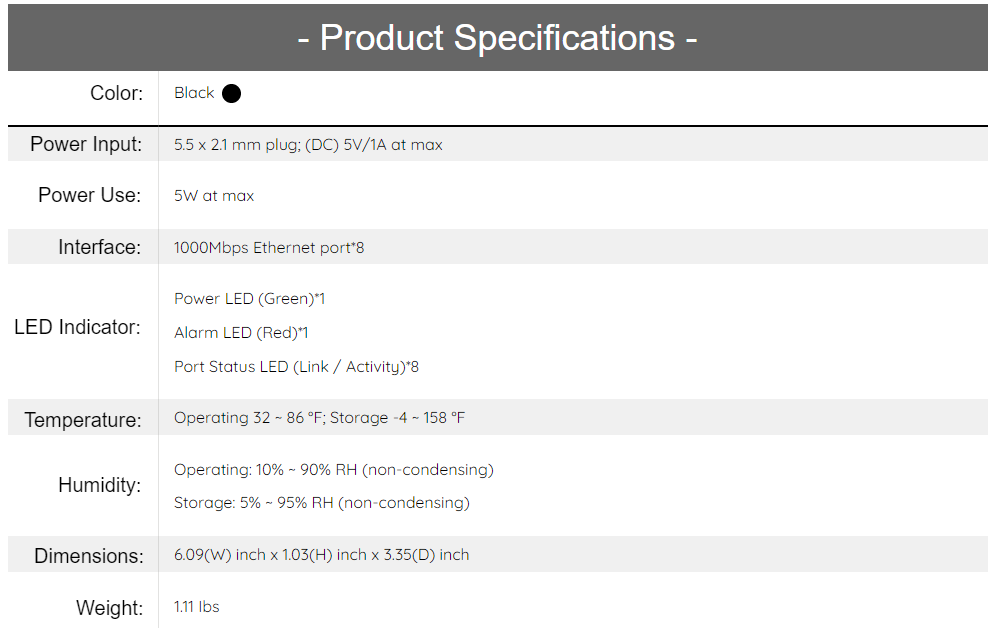This screenshot has height=633, width=993.
Task: Select the Temperature label
Action: [83, 420]
